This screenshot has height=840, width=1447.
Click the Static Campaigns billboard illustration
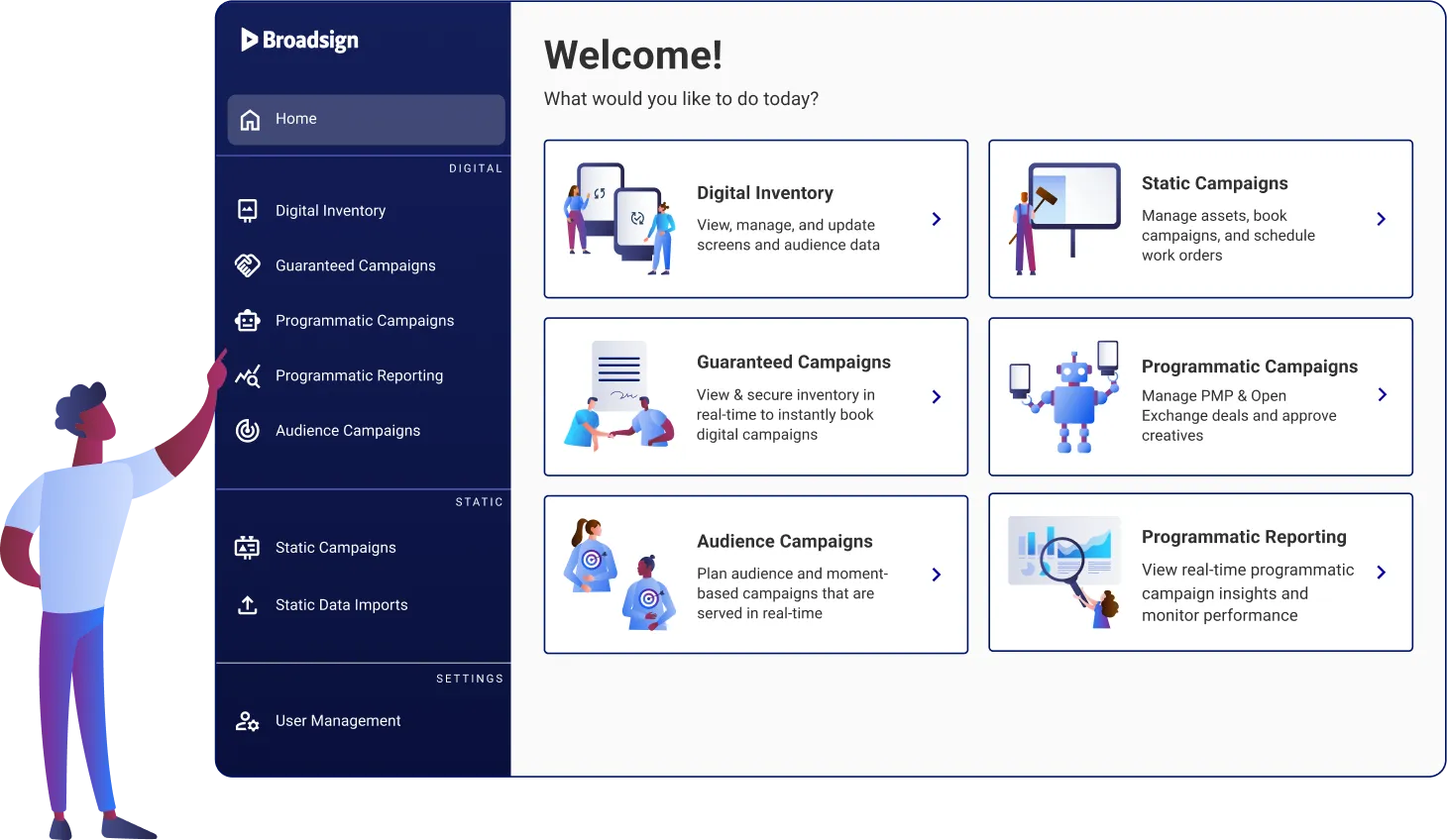(x=1065, y=219)
